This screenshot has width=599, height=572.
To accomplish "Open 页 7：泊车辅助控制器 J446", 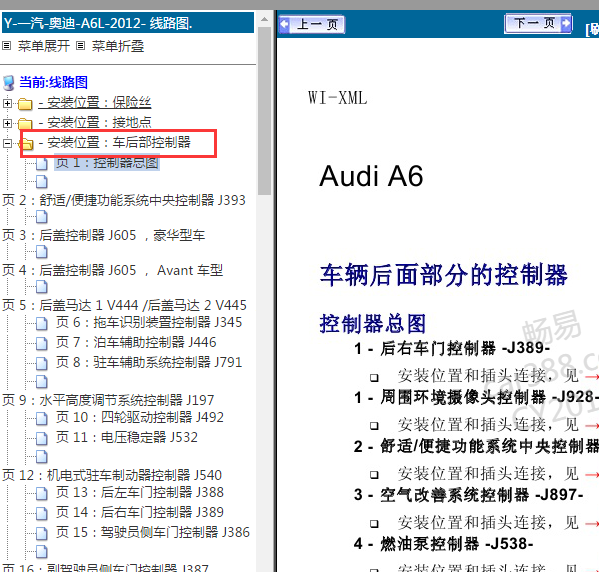I will pyautogui.click(x=136, y=342).
